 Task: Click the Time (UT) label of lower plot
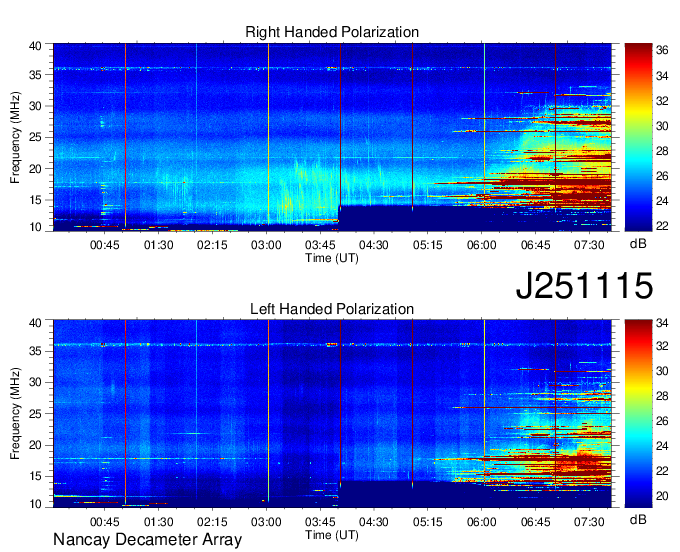(331, 535)
